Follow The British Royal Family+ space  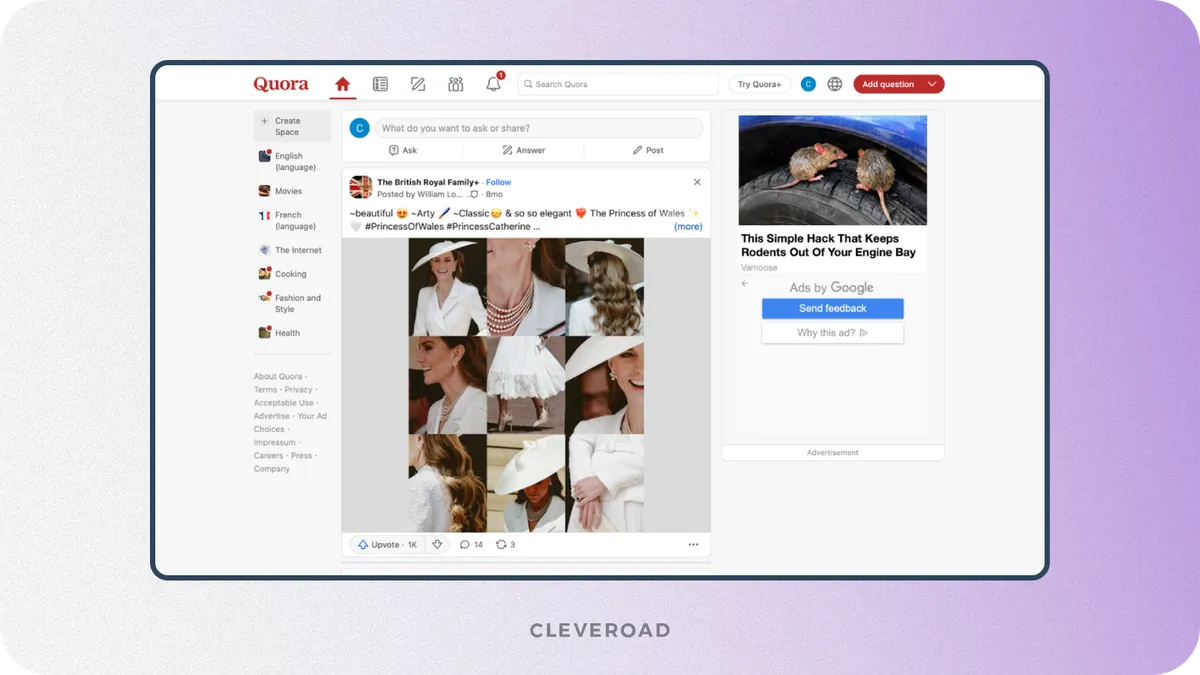[x=498, y=182]
